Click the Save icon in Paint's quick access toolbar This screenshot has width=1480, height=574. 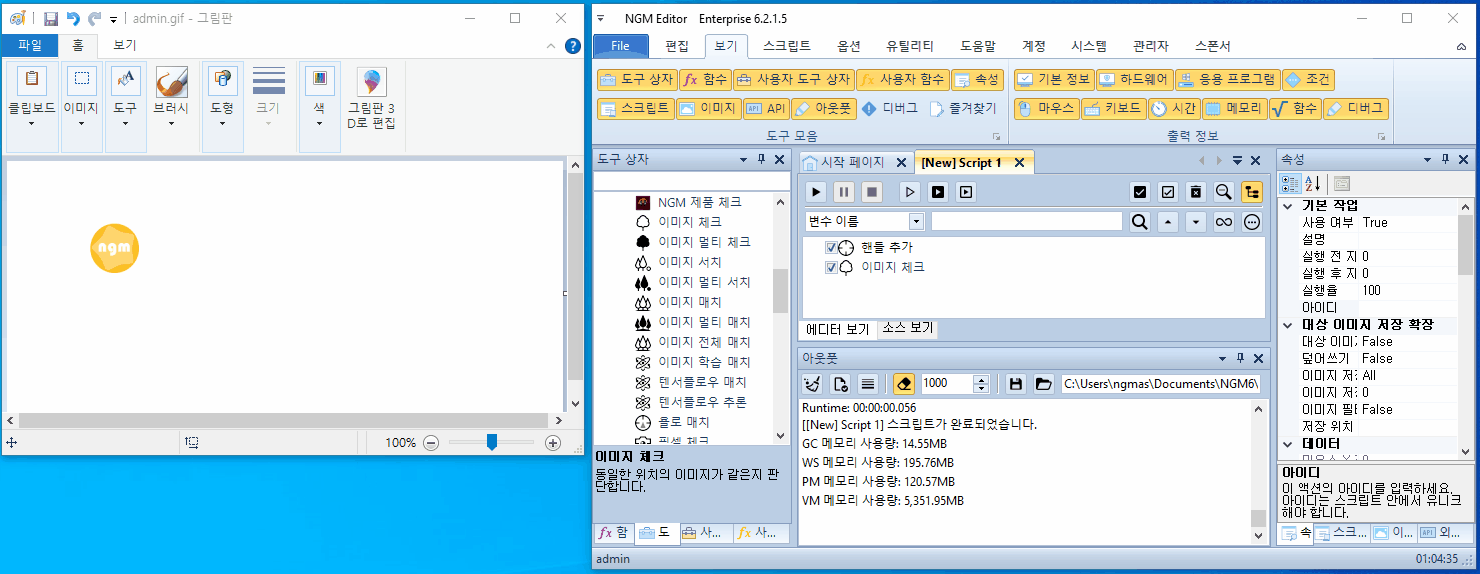pos(51,19)
